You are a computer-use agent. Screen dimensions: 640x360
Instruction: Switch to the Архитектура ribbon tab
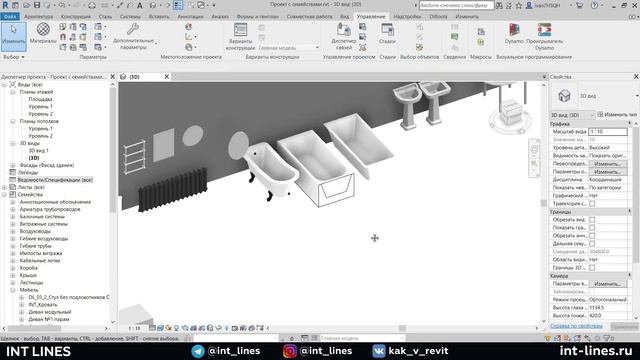[39, 17]
